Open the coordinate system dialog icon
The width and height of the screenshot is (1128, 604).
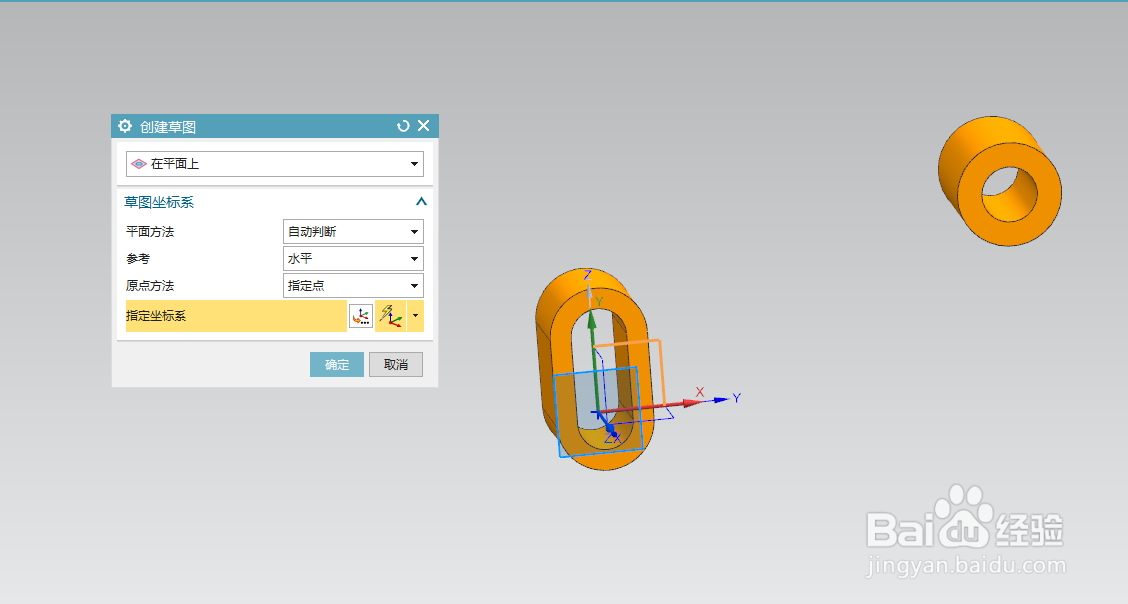pyautogui.click(x=361, y=316)
